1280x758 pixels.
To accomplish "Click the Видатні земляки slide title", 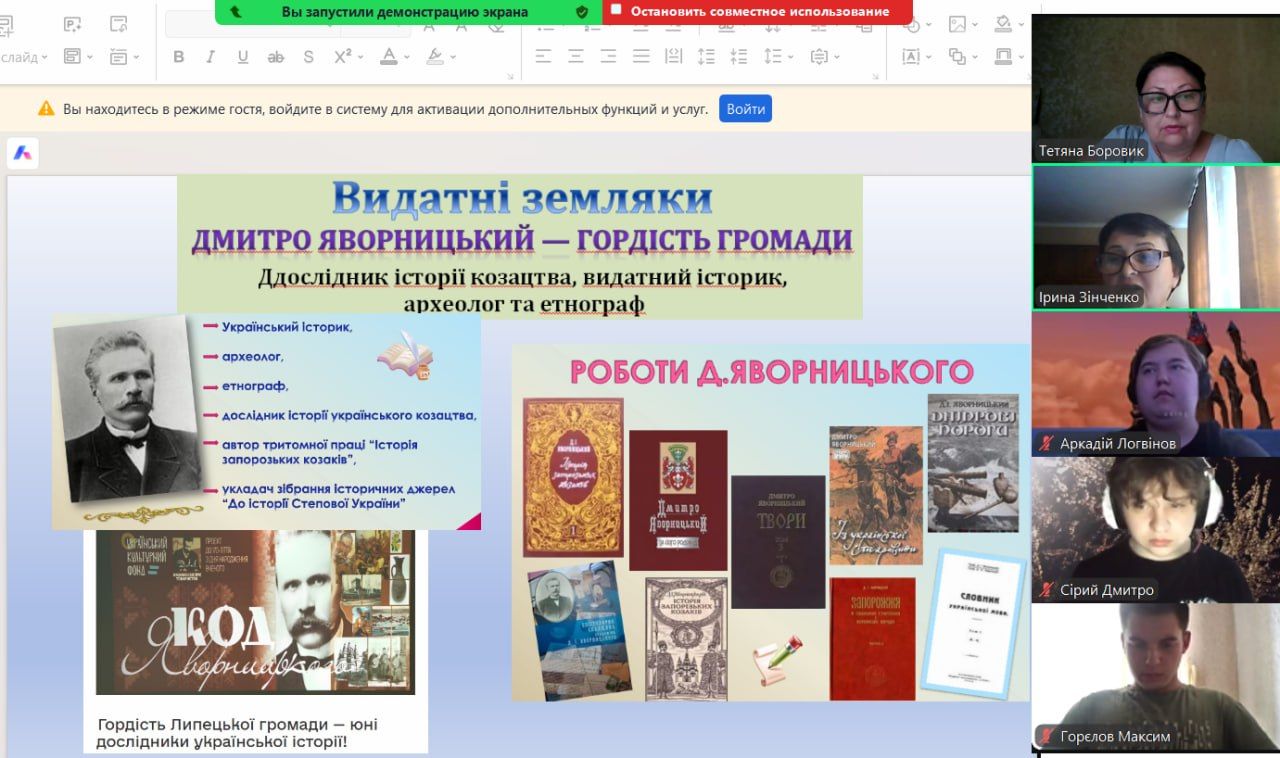I will 522,198.
